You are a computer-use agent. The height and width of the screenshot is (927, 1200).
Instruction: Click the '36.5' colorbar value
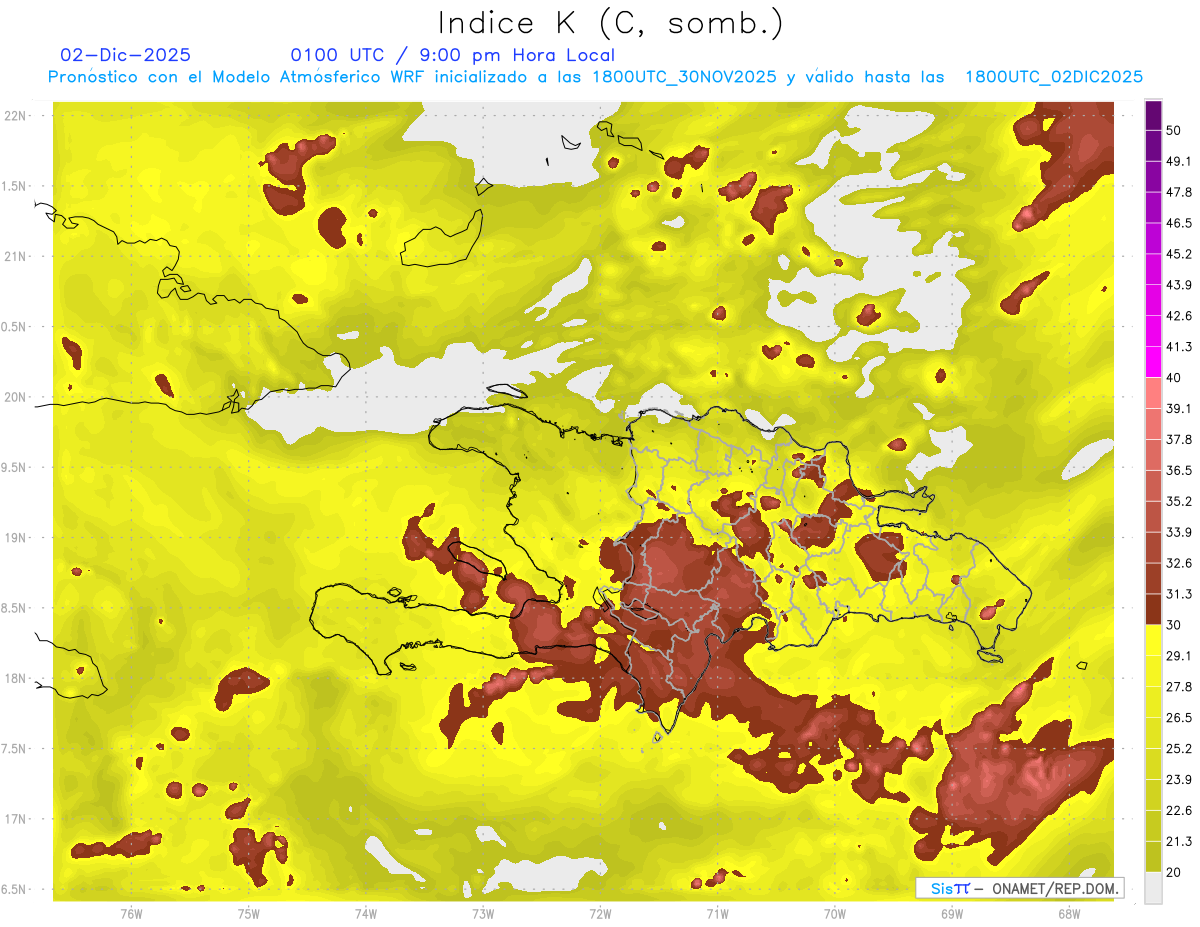[1179, 470]
